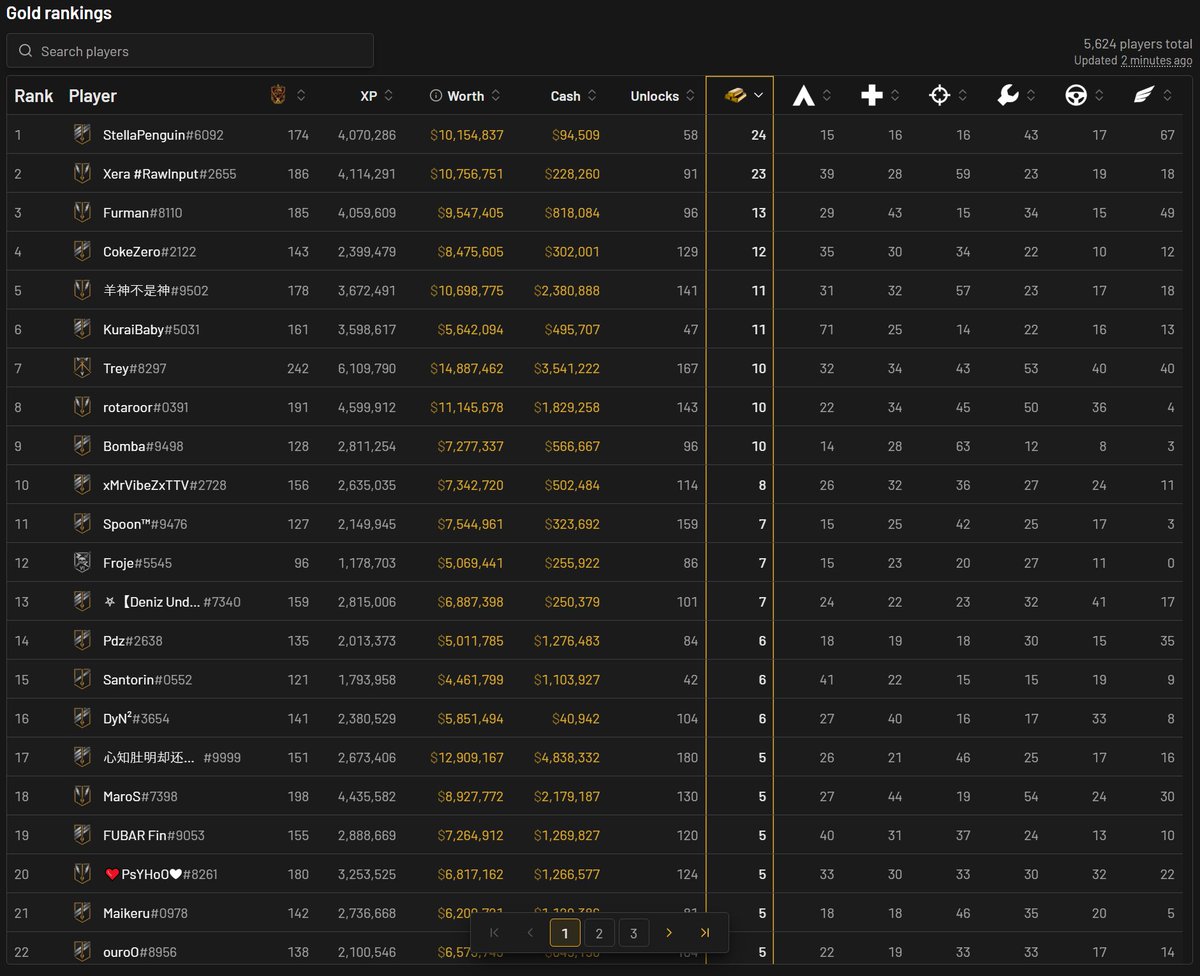Click StellaPenguin's rank badge icon

pos(82,135)
